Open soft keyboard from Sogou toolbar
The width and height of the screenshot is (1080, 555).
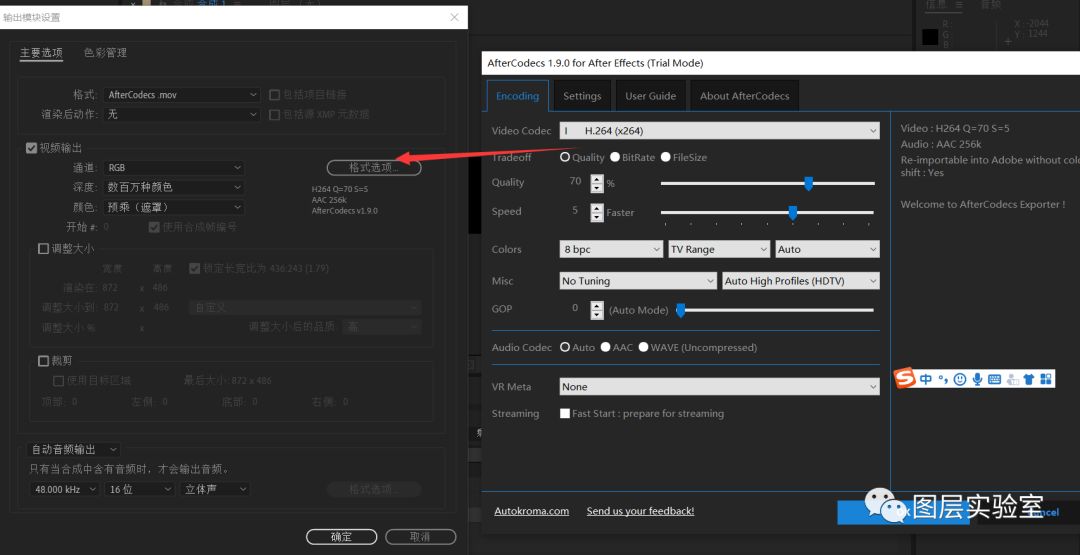(x=994, y=379)
